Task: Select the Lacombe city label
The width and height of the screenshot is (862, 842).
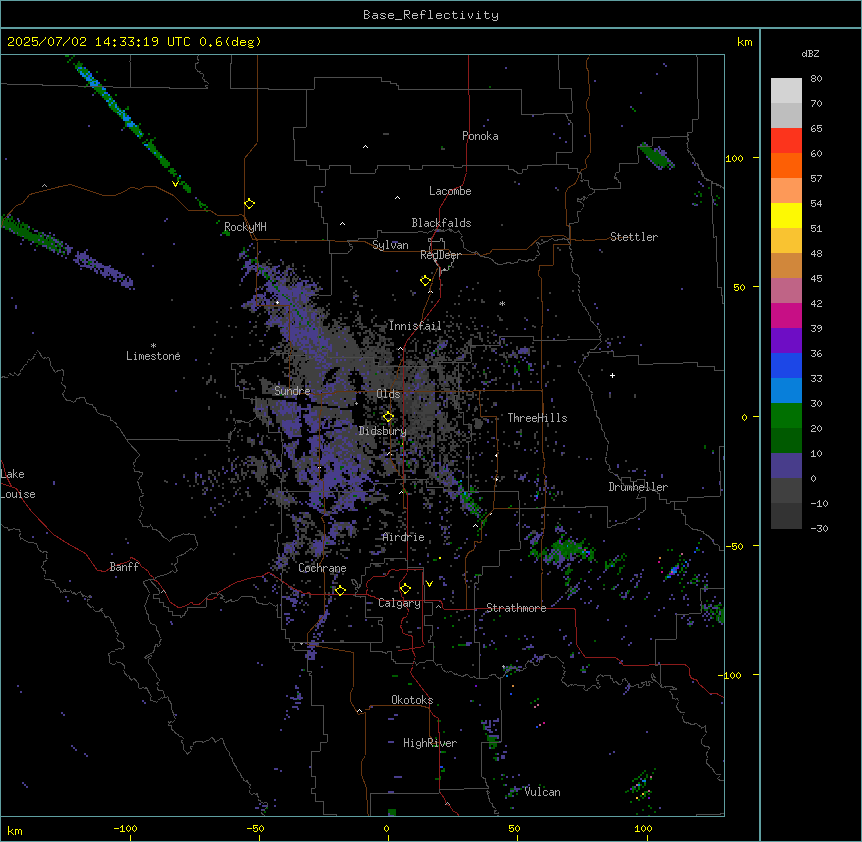Action: [x=450, y=191]
